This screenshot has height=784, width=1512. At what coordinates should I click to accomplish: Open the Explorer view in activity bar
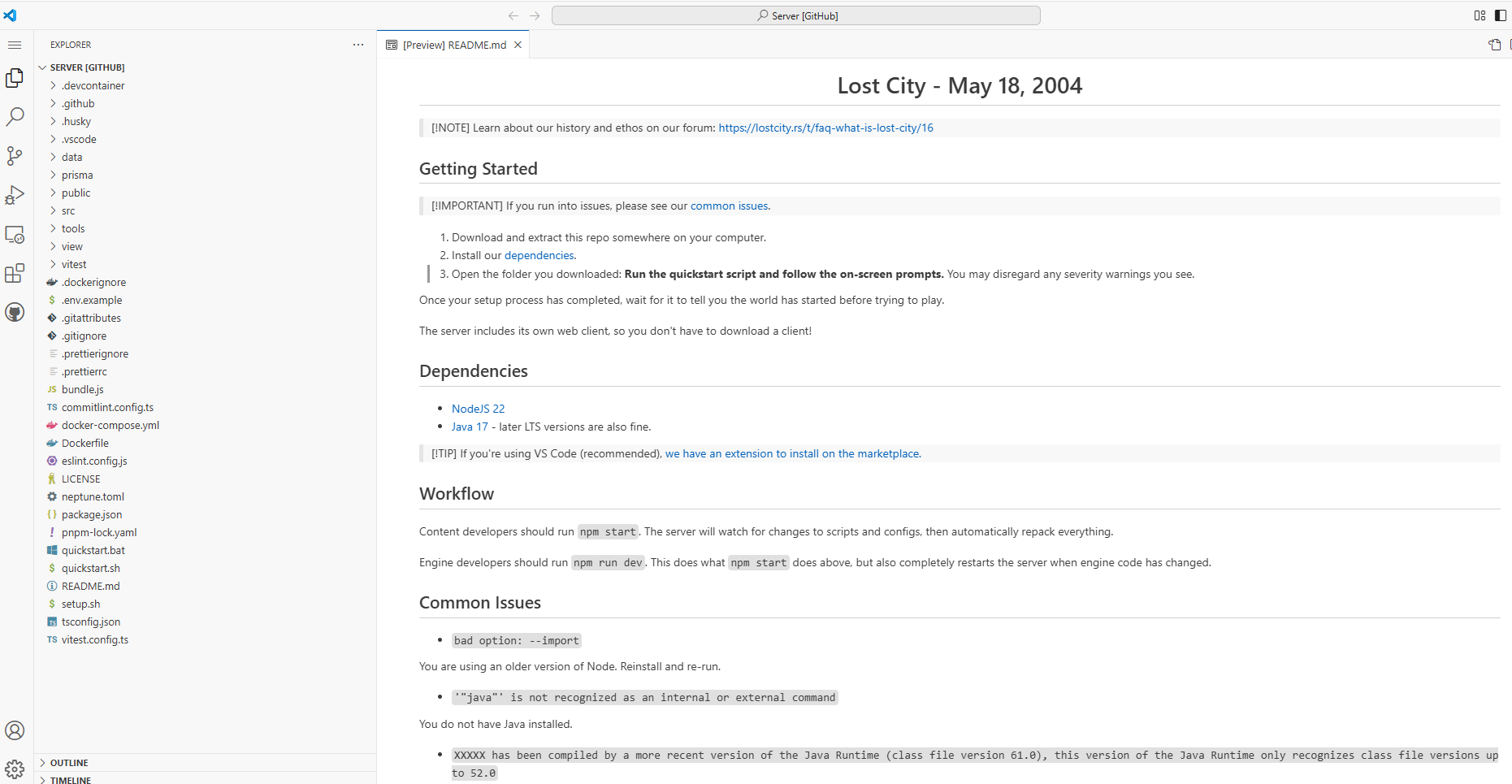tap(15, 77)
